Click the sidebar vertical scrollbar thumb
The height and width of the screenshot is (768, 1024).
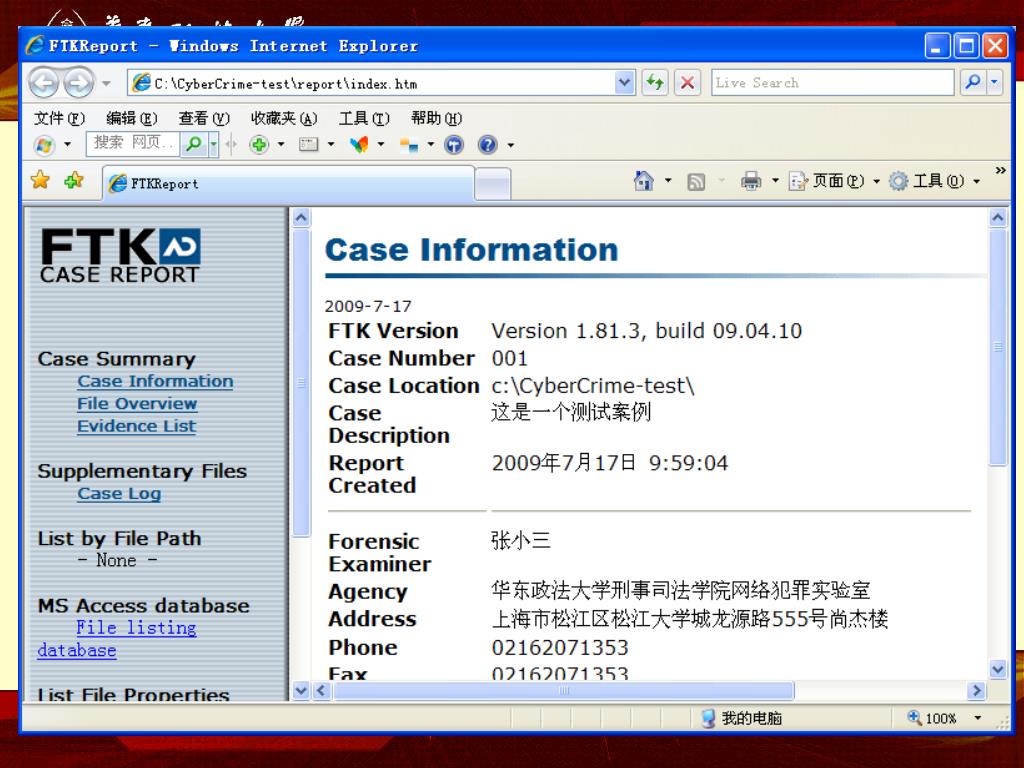click(x=301, y=383)
